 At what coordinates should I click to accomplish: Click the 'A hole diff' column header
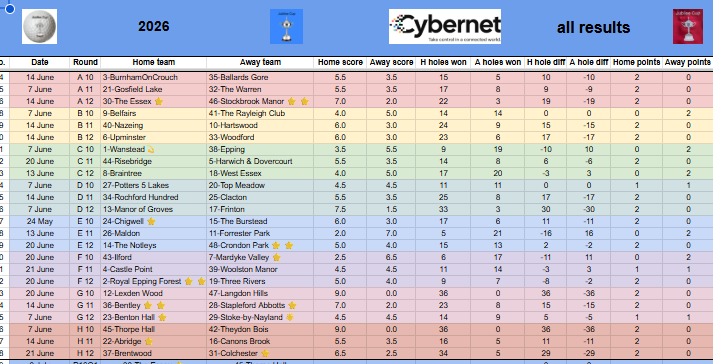click(x=588, y=62)
